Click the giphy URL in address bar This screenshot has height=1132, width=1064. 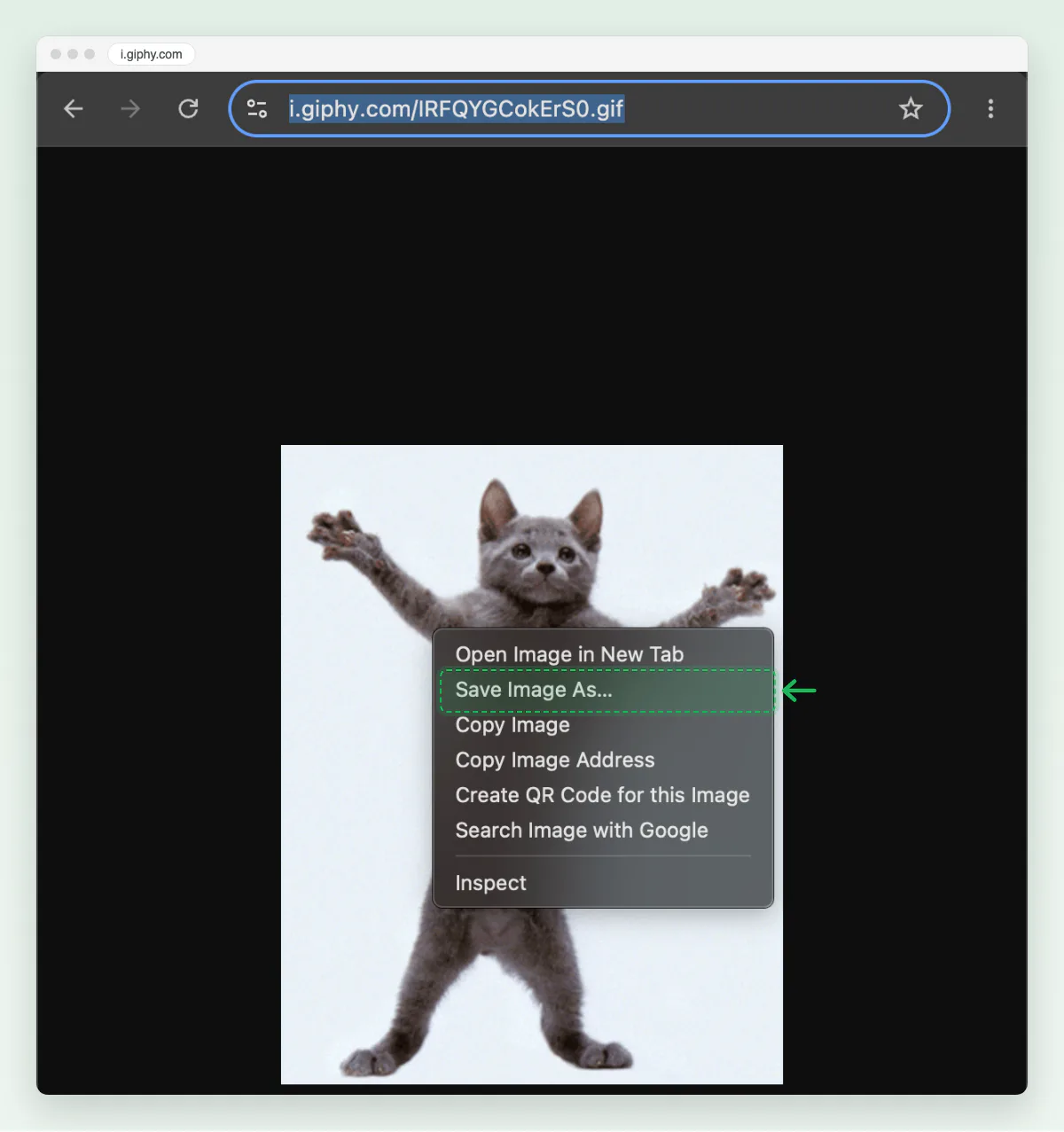pos(457,109)
